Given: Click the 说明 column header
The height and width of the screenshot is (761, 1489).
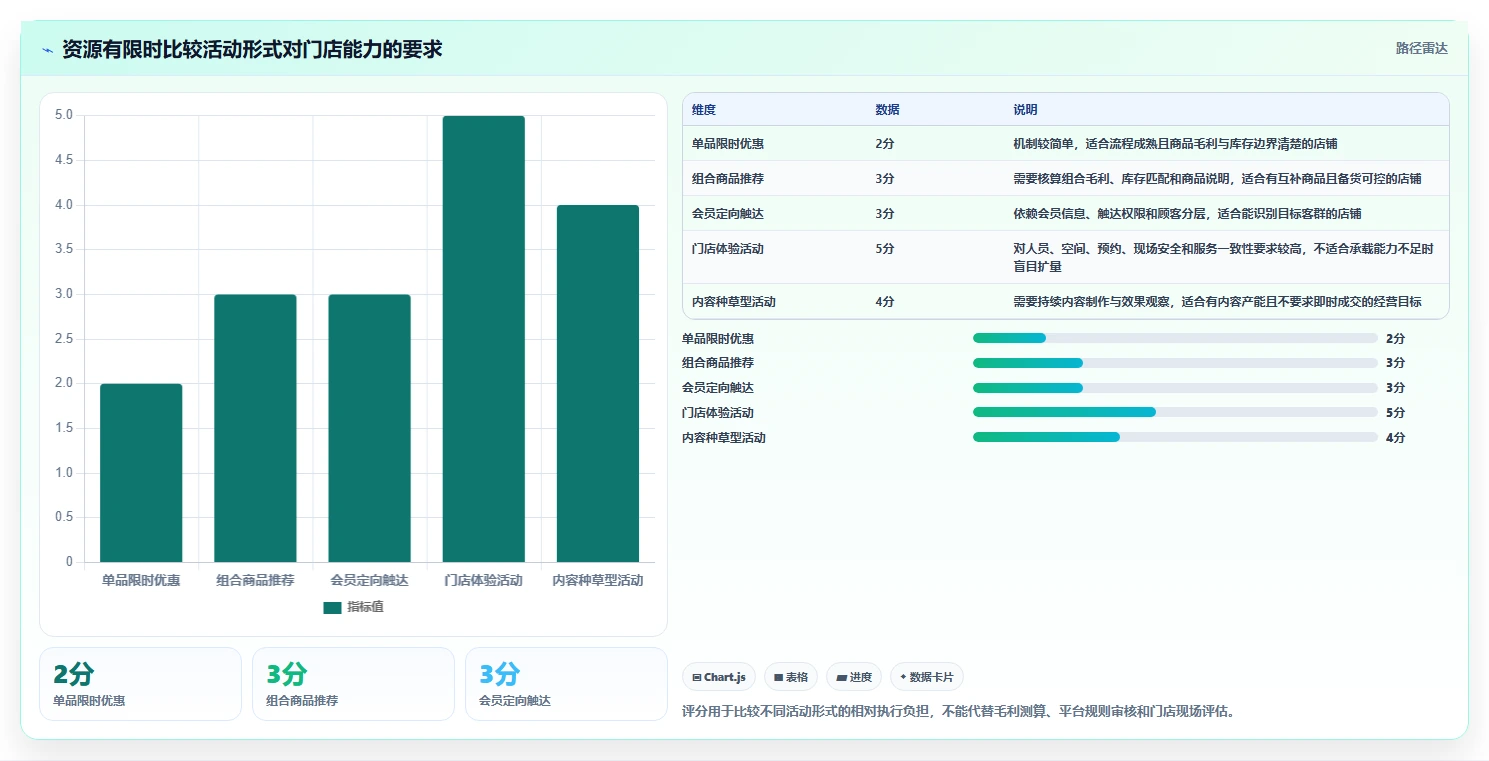Looking at the screenshot, I should (1025, 110).
